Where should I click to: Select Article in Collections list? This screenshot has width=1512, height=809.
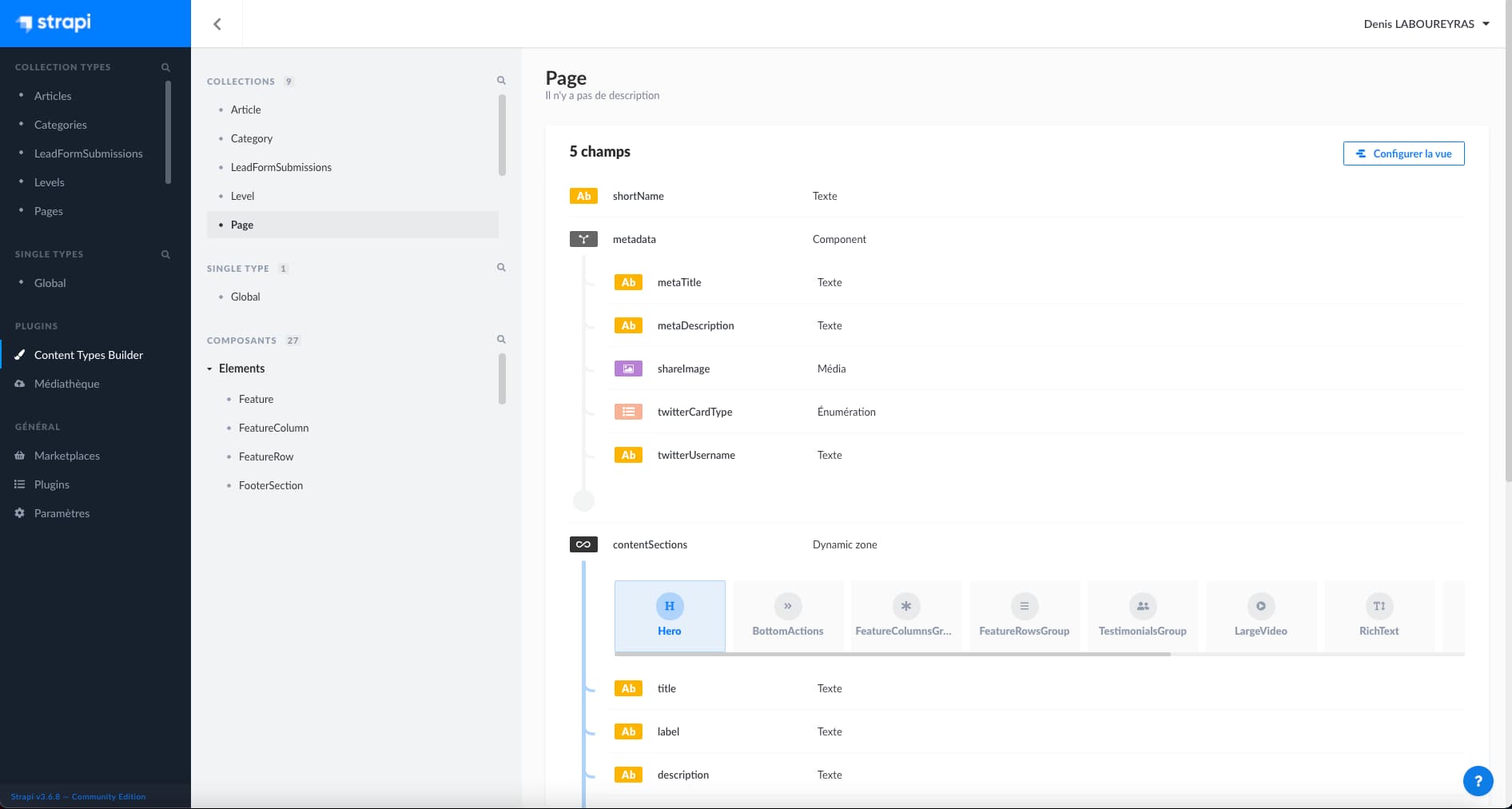[246, 110]
